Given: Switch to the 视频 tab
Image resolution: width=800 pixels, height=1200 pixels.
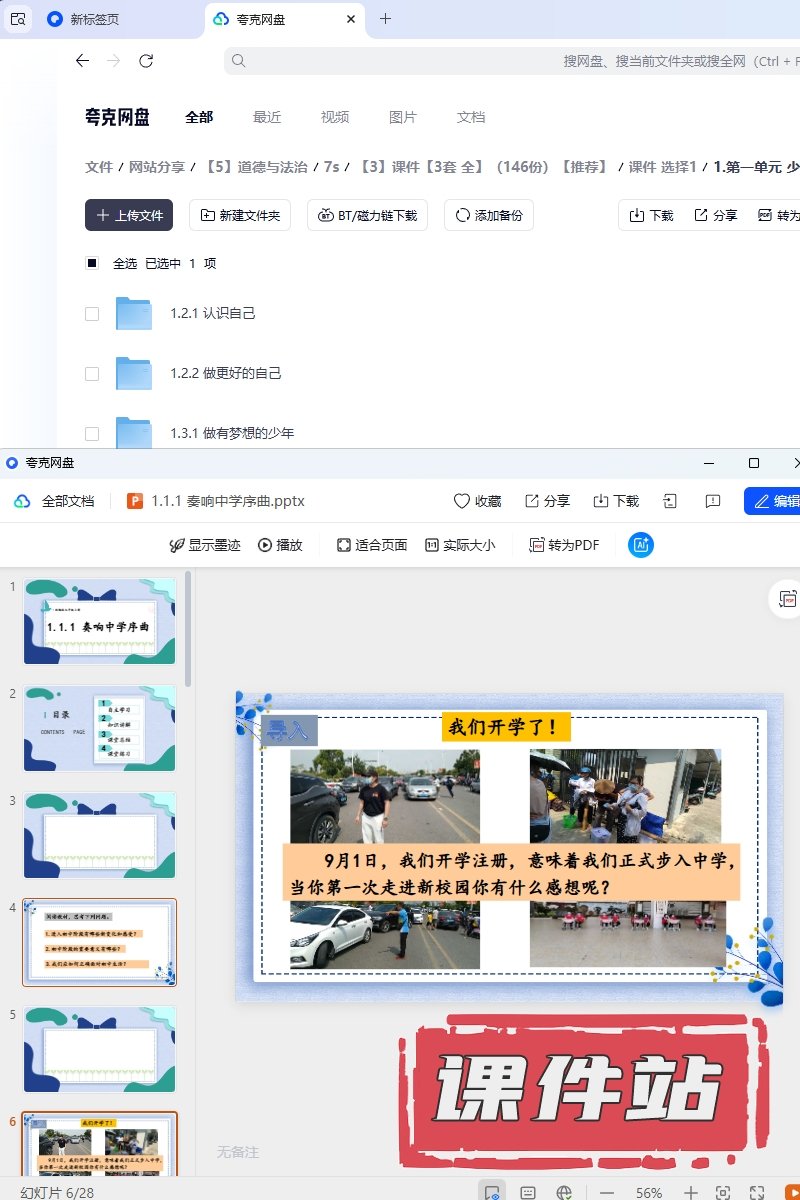Looking at the screenshot, I should click(x=335, y=117).
